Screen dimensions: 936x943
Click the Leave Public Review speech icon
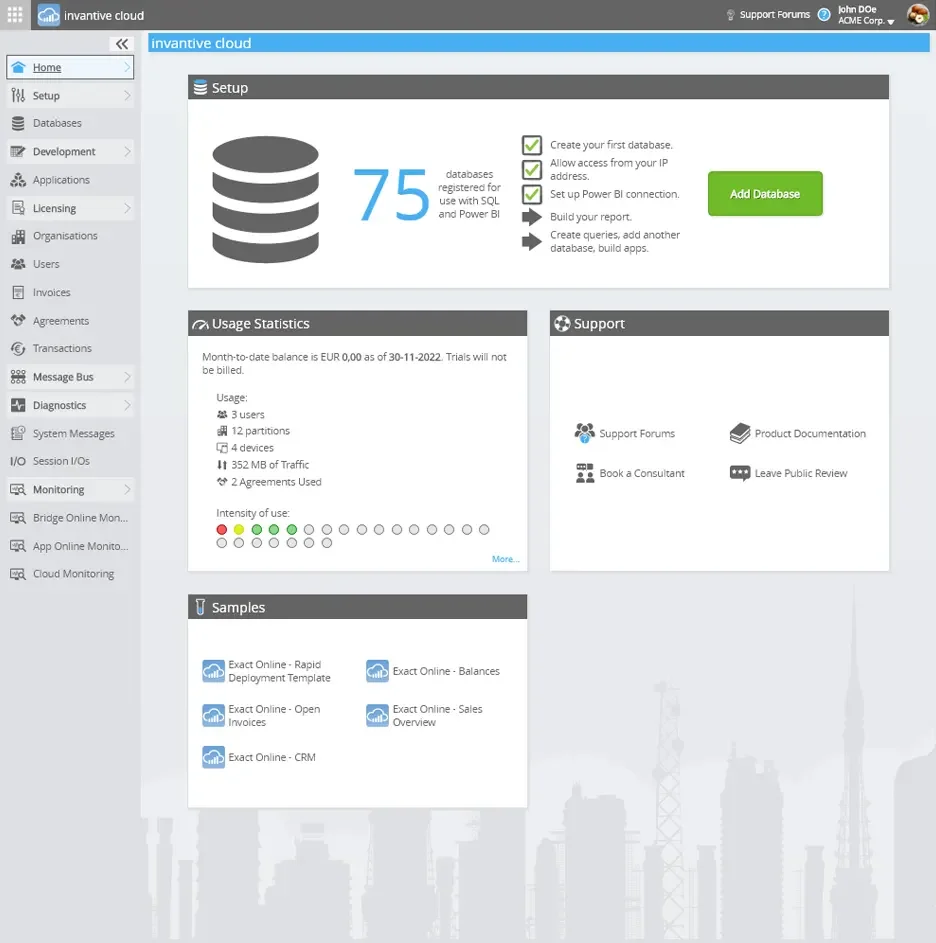[740, 473]
